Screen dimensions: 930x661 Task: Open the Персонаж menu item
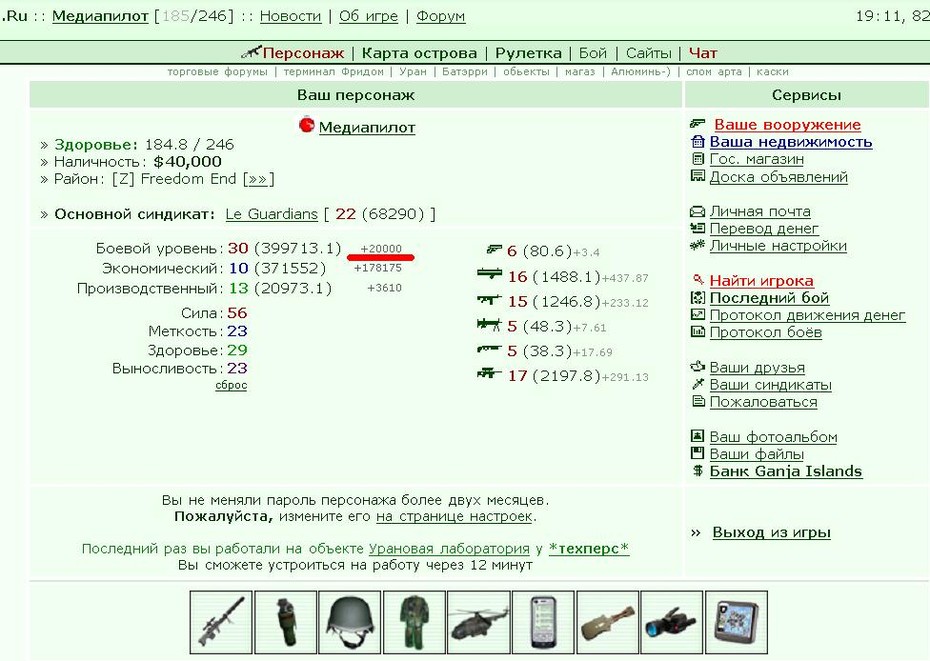pyautogui.click(x=303, y=53)
